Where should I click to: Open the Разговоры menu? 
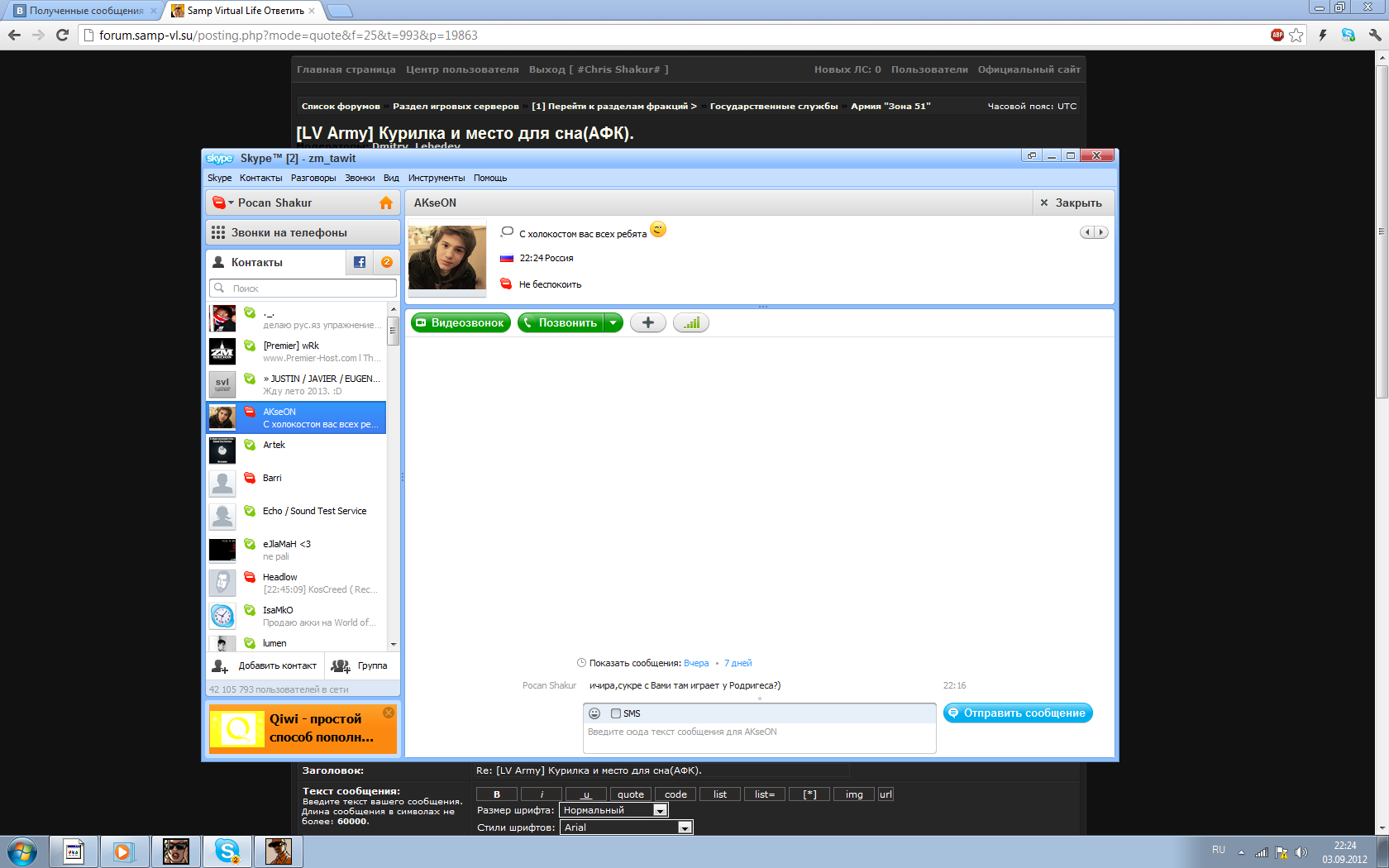point(313,178)
